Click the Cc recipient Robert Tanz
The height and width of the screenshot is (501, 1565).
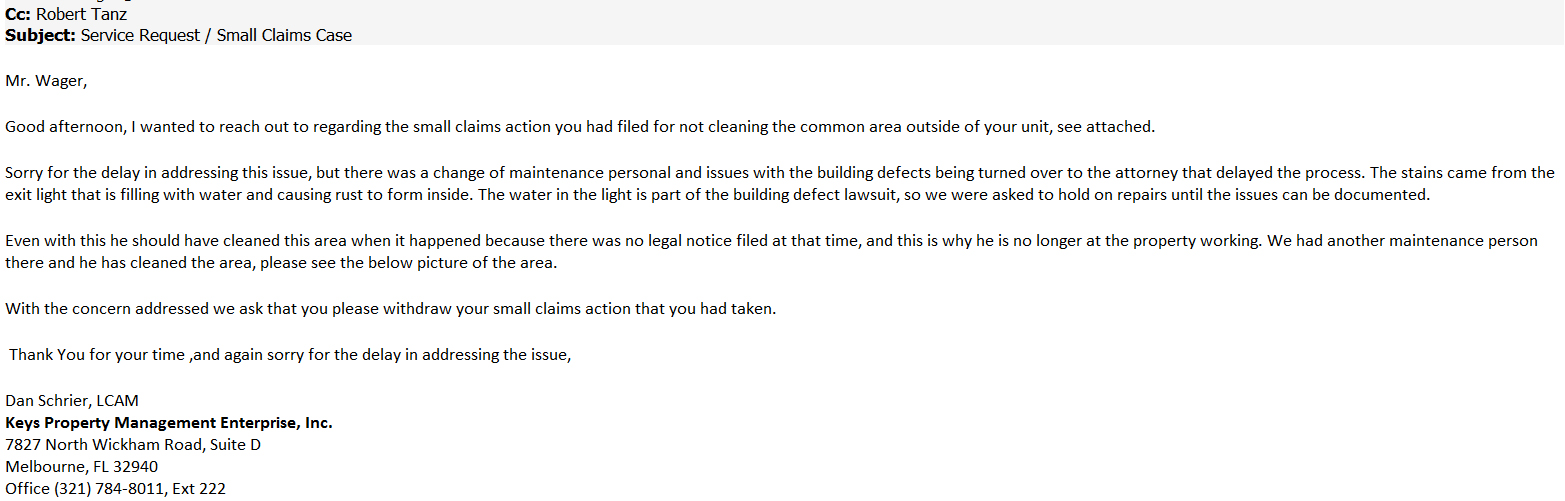(x=81, y=15)
